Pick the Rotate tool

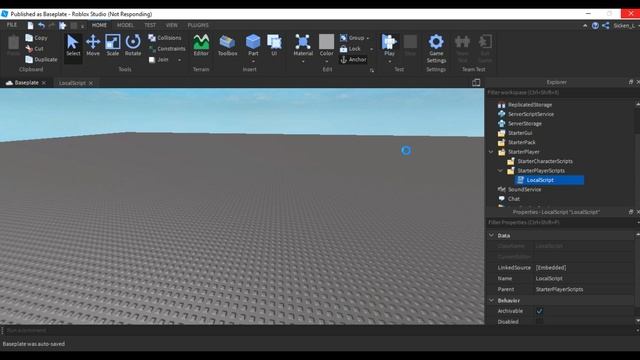coord(133,45)
